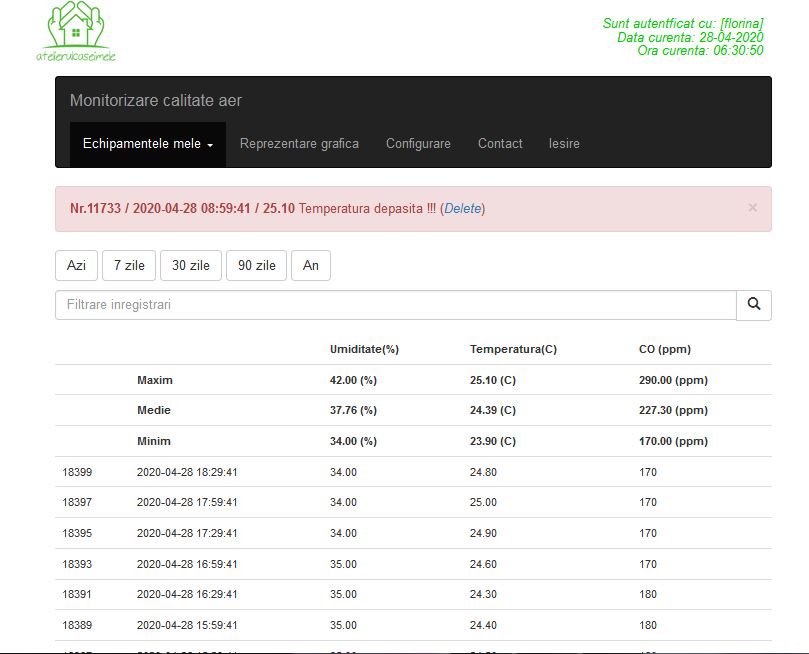Click the CO (ppm) column header
The image size is (809, 654).
(664, 349)
